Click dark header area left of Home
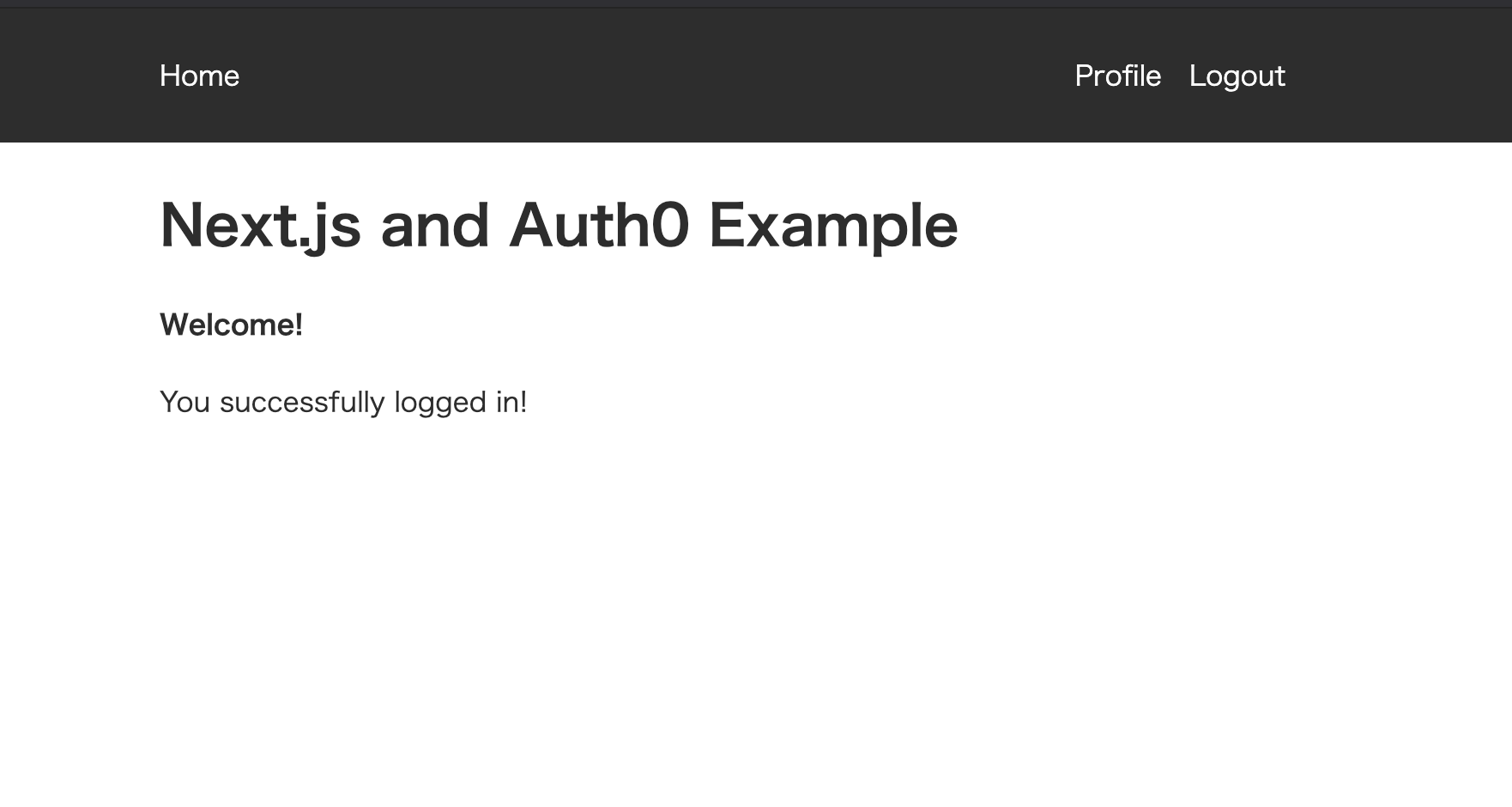This screenshot has width=1512, height=807. click(77, 76)
